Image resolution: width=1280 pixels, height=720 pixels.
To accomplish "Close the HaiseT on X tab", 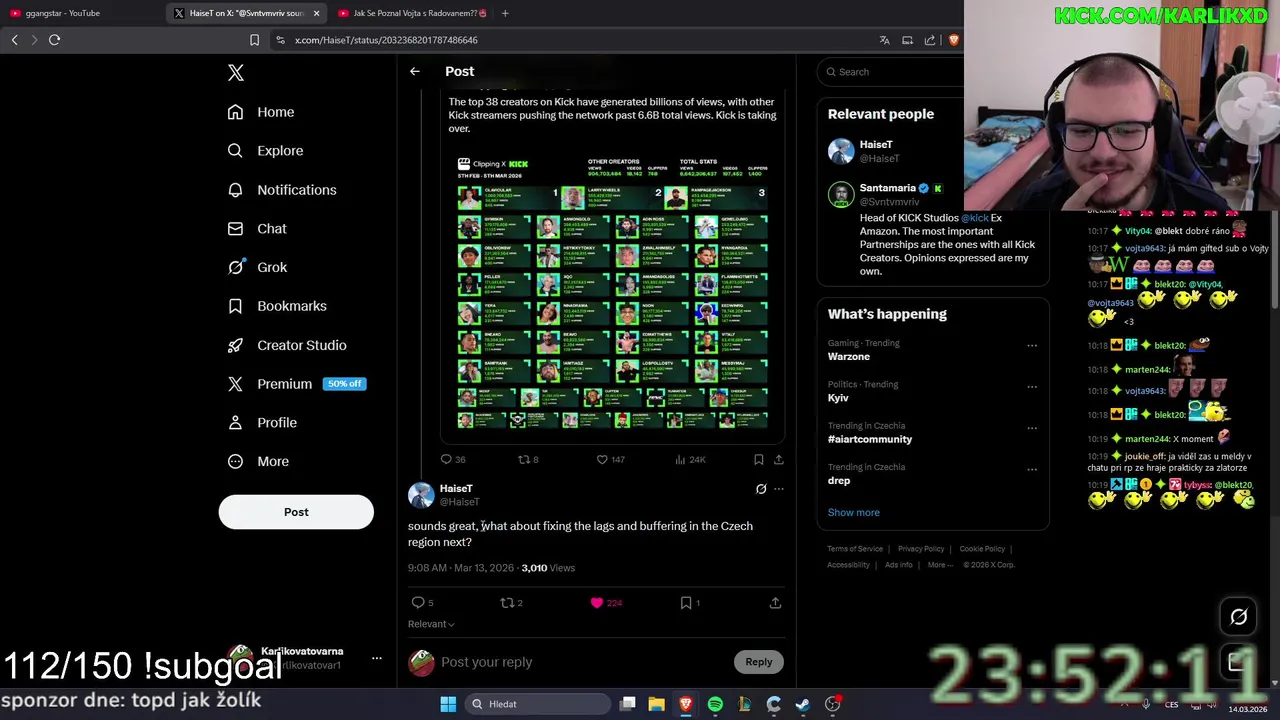I will tap(317, 13).
